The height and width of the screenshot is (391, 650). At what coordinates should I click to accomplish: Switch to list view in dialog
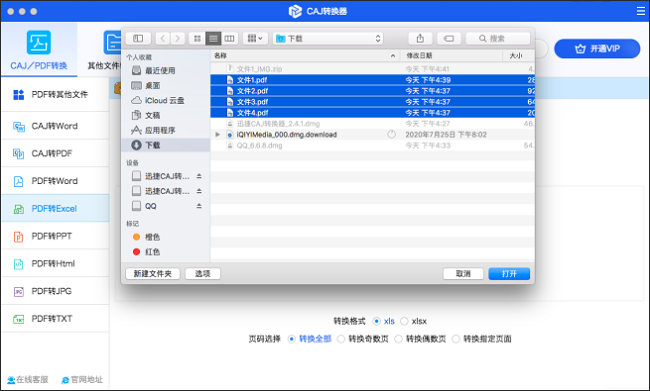pyautogui.click(x=213, y=39)
